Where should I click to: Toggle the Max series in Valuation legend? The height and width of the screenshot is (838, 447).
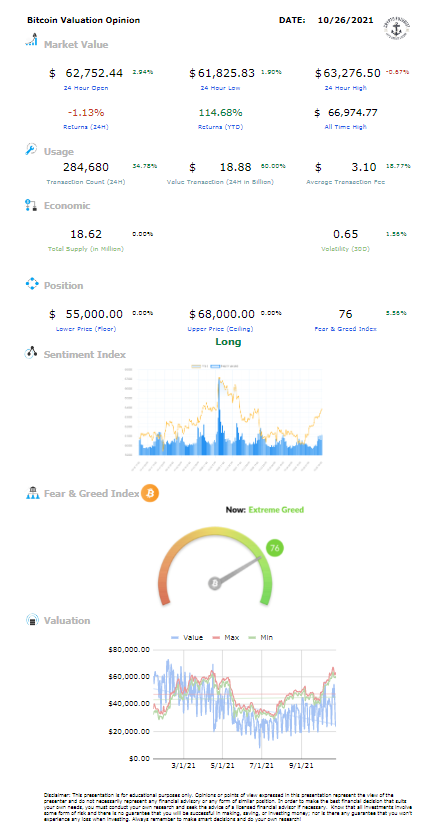[x=225, y=637]
